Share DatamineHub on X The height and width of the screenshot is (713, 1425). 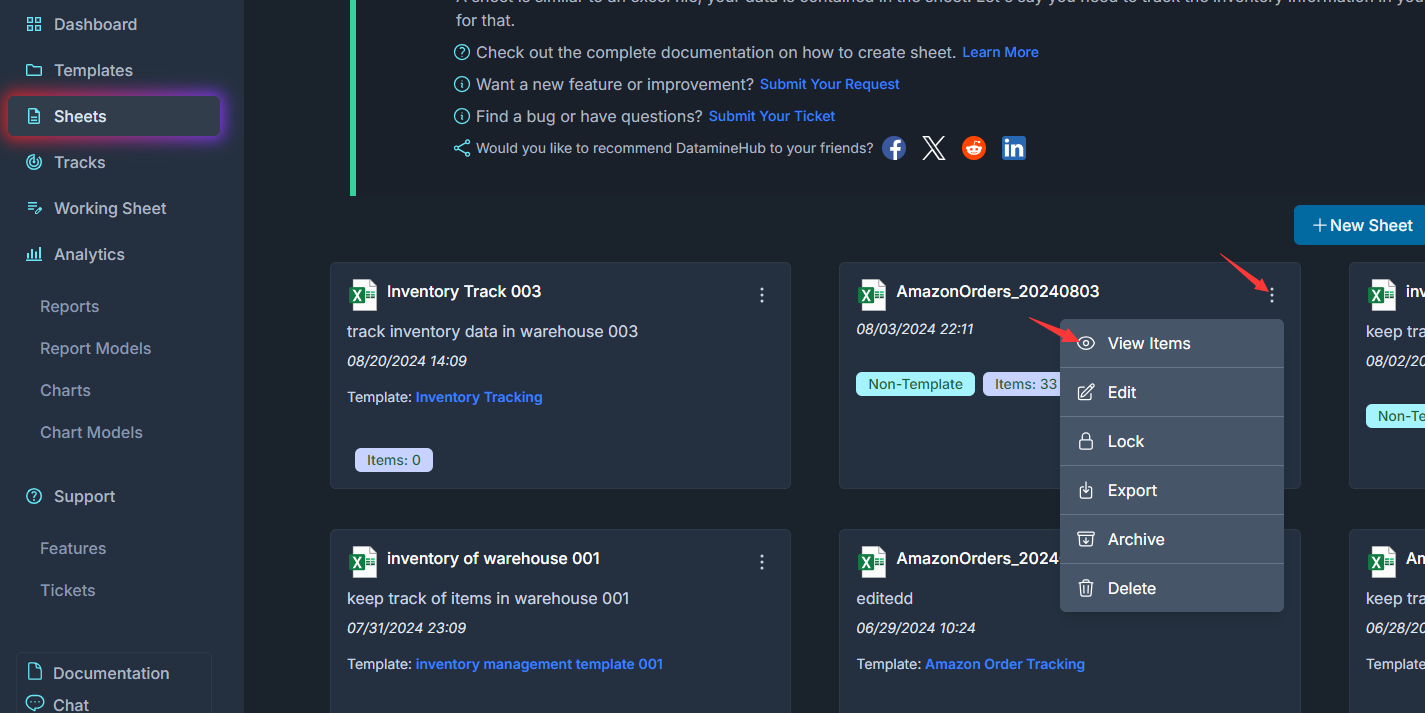934,149
